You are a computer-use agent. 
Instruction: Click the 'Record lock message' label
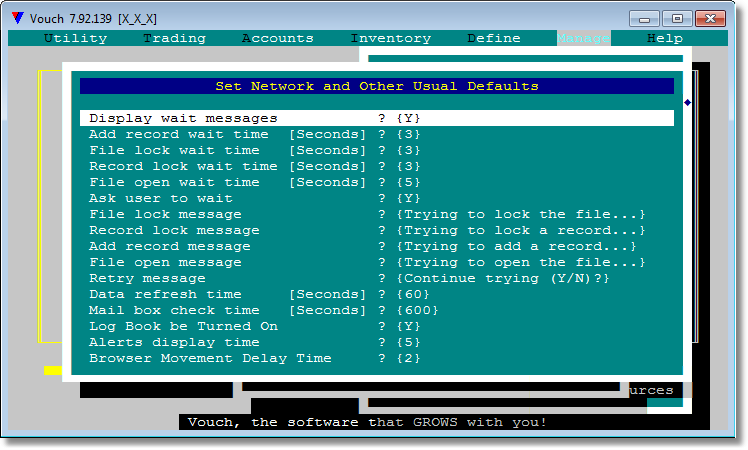174,230
